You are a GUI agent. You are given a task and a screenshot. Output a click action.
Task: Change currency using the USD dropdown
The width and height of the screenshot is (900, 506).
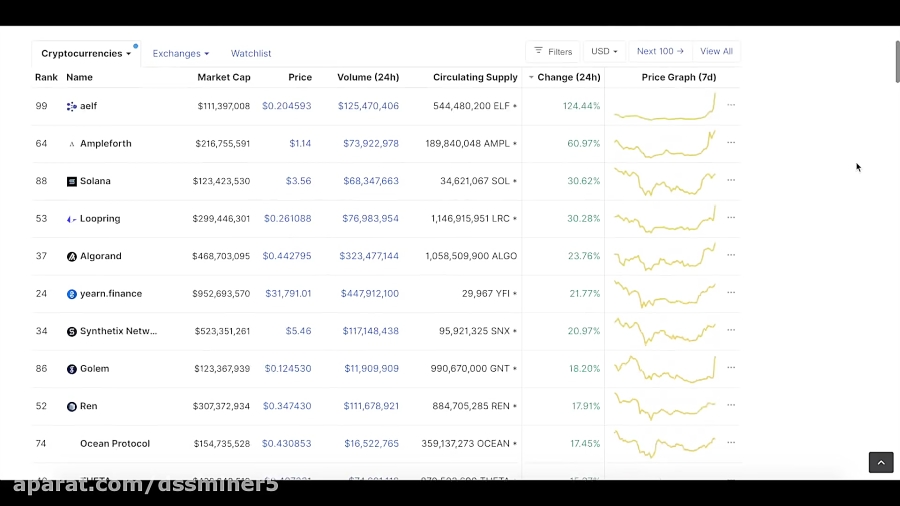coord(604,52)
